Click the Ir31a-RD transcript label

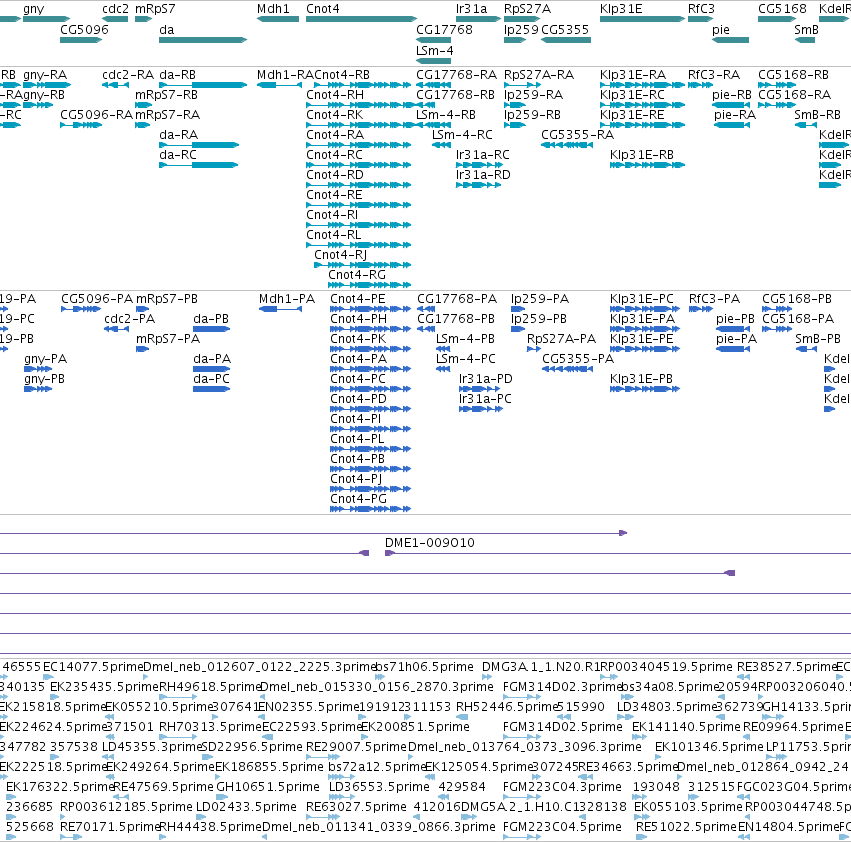(483, 175)
